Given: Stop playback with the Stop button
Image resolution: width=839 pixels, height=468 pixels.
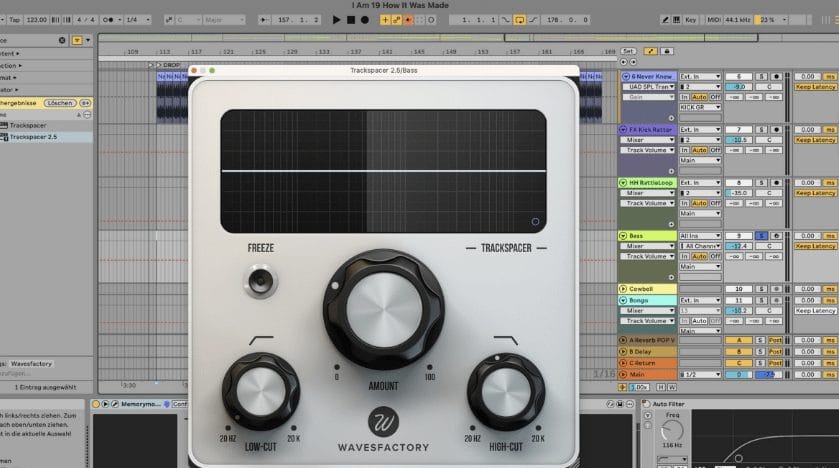Looking at the screenshot, I should (350, 20).
